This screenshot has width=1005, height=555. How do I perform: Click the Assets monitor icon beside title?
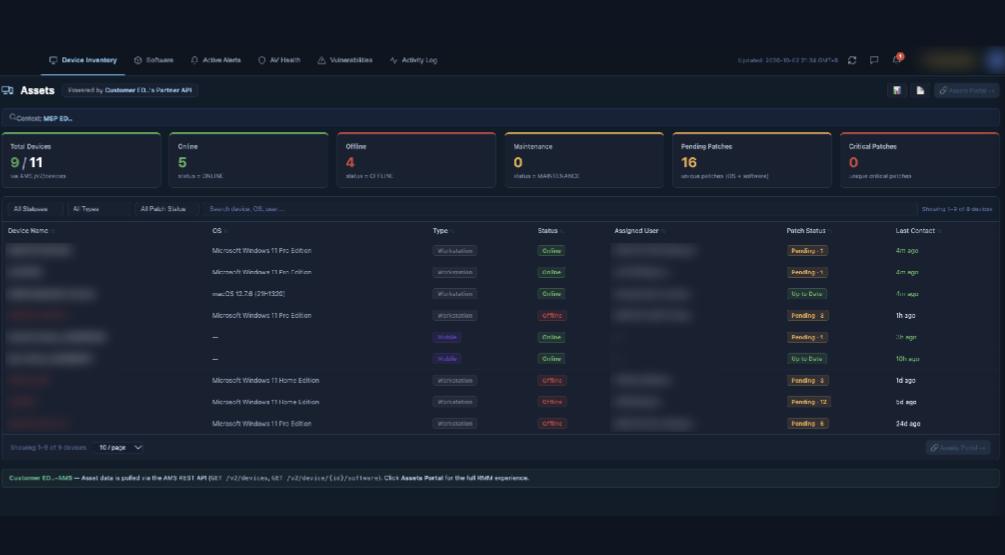8,90
